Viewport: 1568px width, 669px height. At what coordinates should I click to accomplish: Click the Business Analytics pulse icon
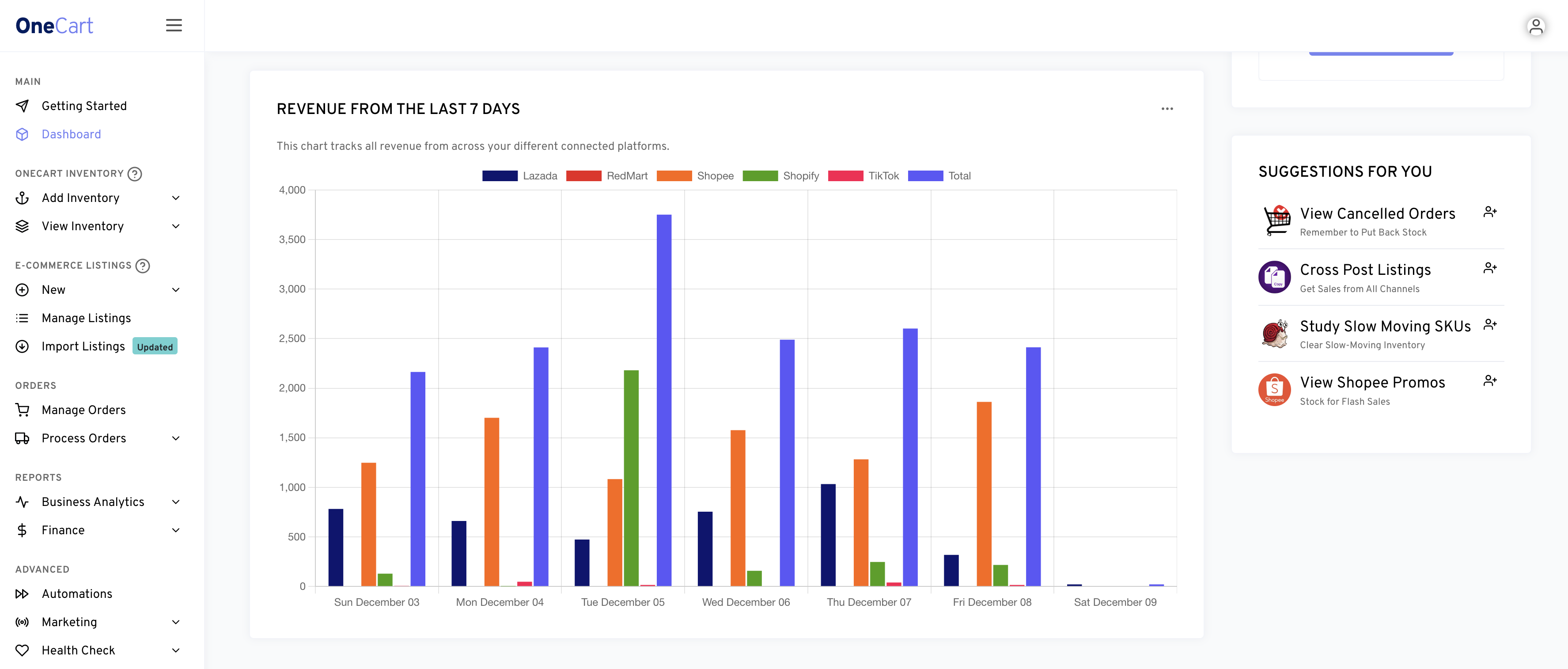pos(23,502)
